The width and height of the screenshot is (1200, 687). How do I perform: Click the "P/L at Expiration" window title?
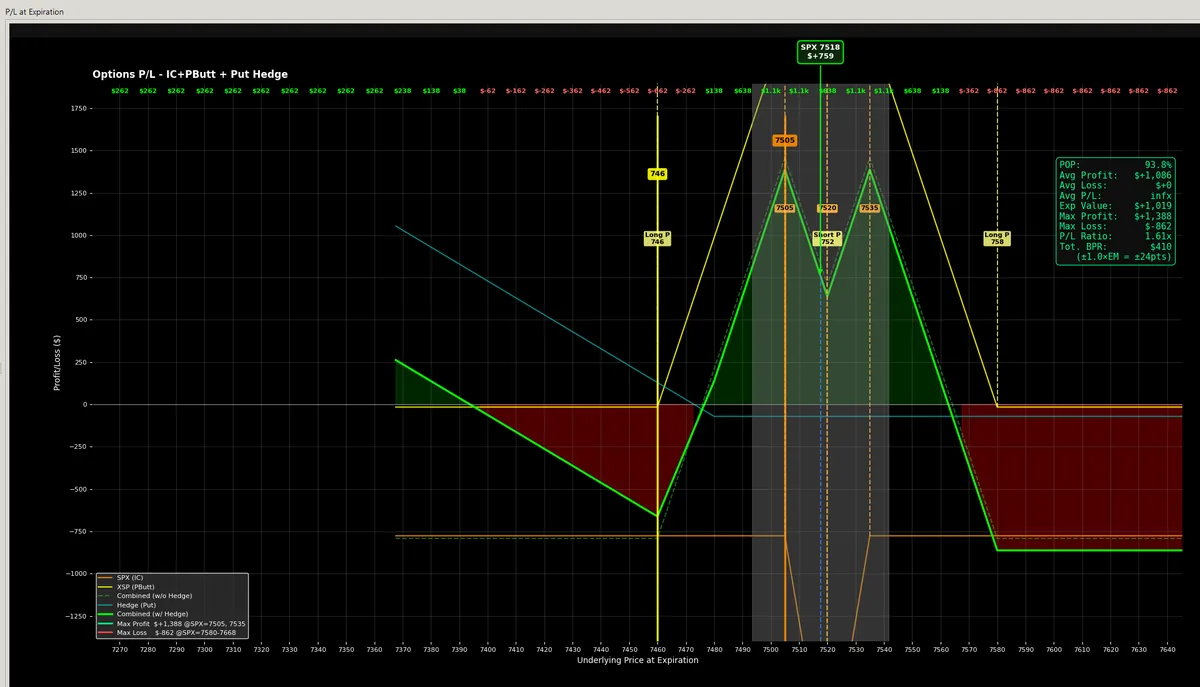(x=35, y=10)
